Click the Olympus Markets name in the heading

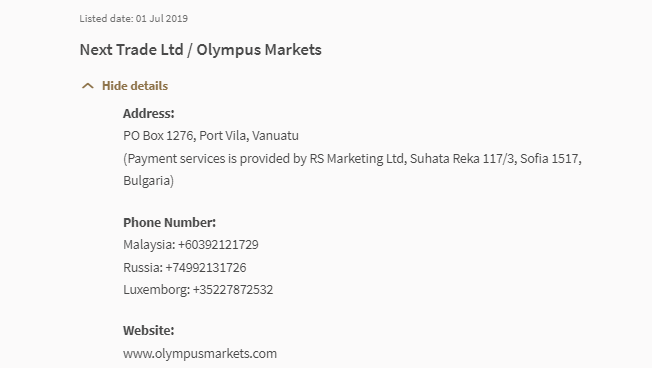tap(259, 50)
